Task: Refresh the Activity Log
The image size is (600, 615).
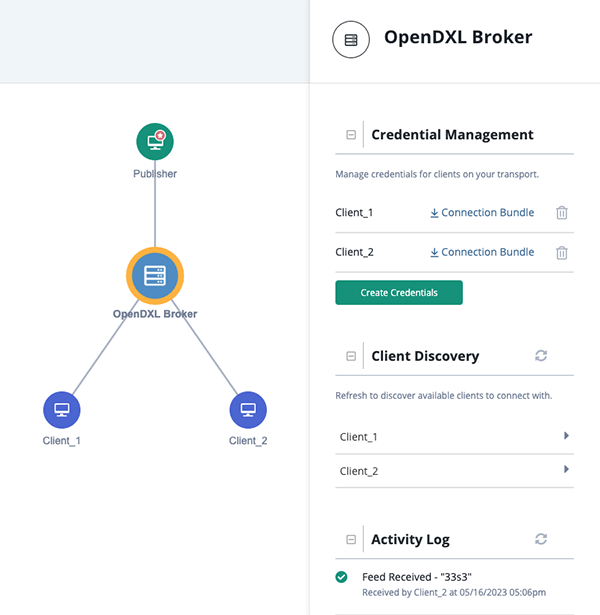Action: tap(541, 539)
